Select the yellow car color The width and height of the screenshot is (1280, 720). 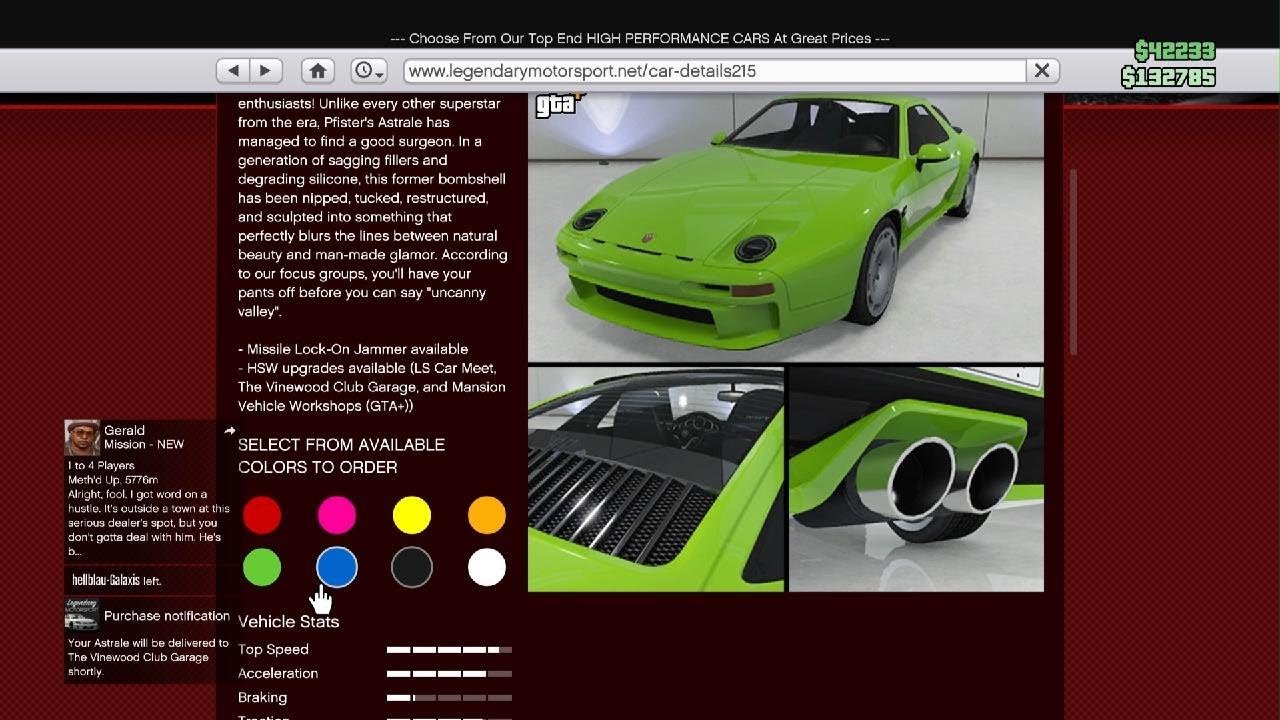[412, 515]
